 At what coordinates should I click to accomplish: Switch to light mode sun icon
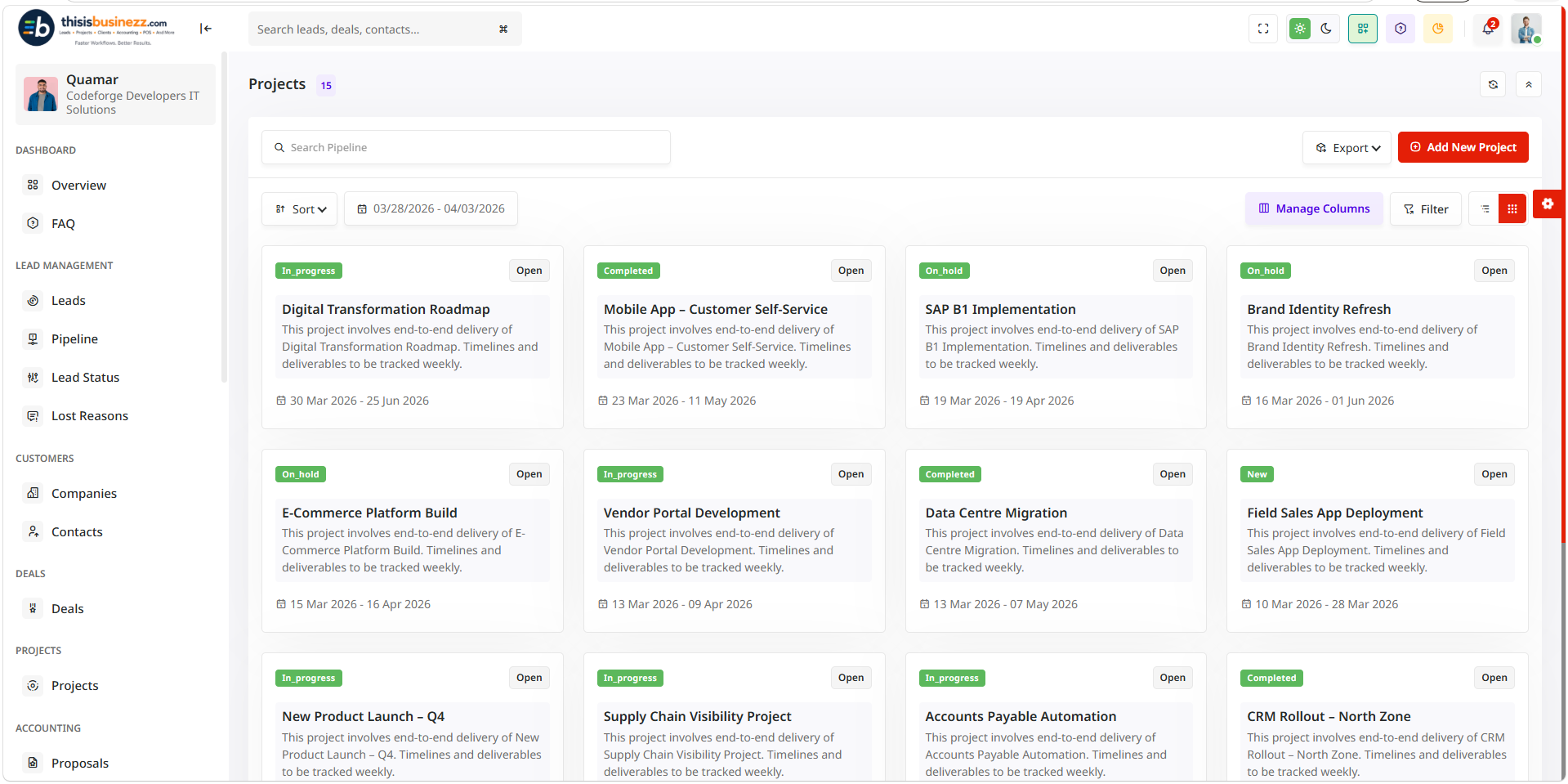(x=1300, y=29)
